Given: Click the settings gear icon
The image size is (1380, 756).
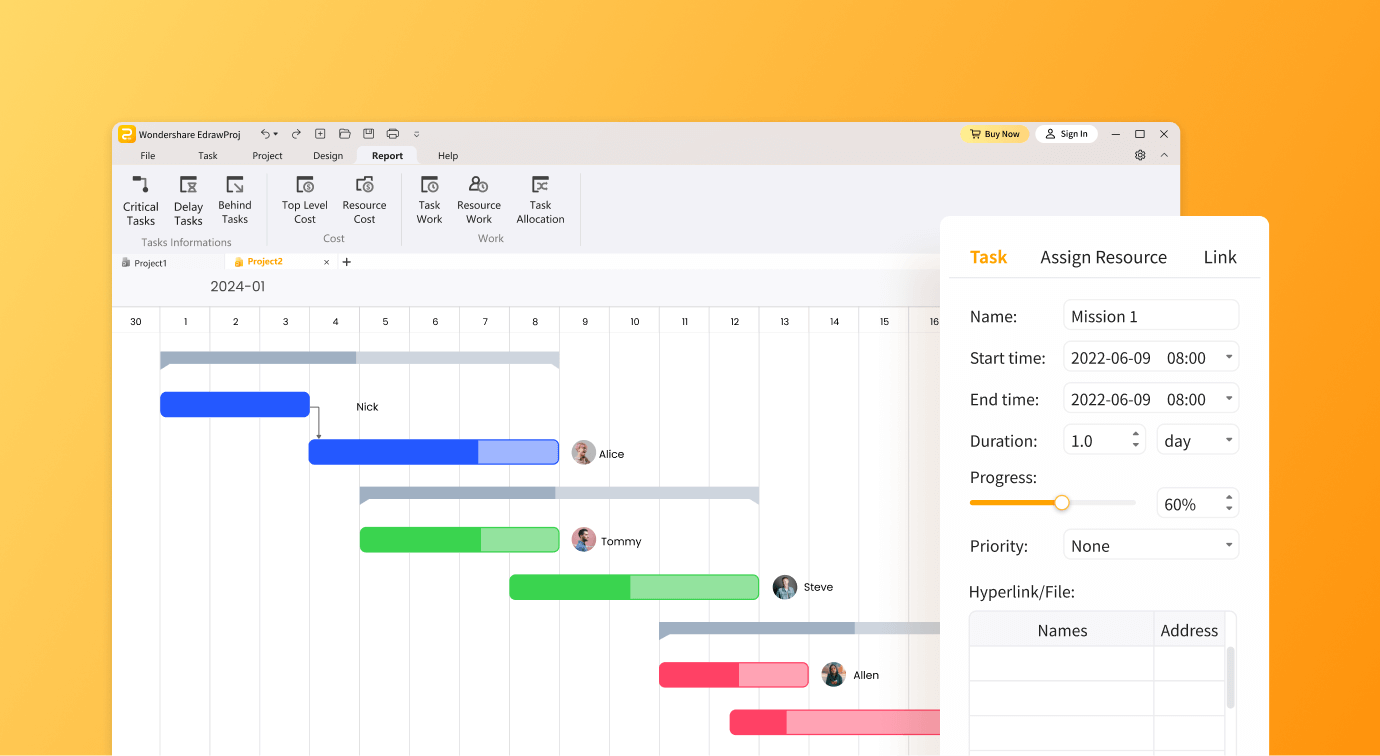Looking at the screenshot, I should pos(1140,156).
